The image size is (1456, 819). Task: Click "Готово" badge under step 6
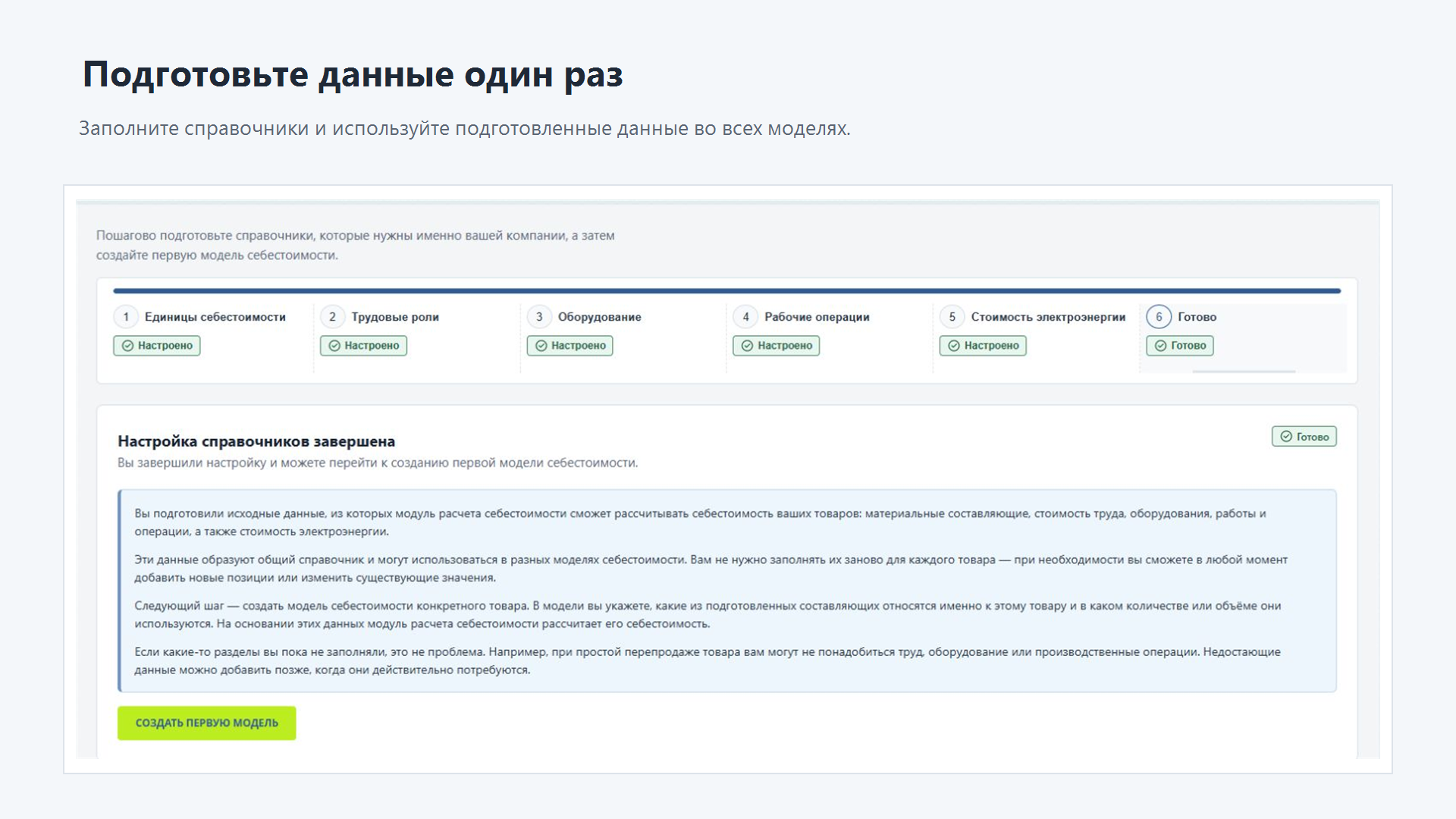click(x=1180, y=346)
